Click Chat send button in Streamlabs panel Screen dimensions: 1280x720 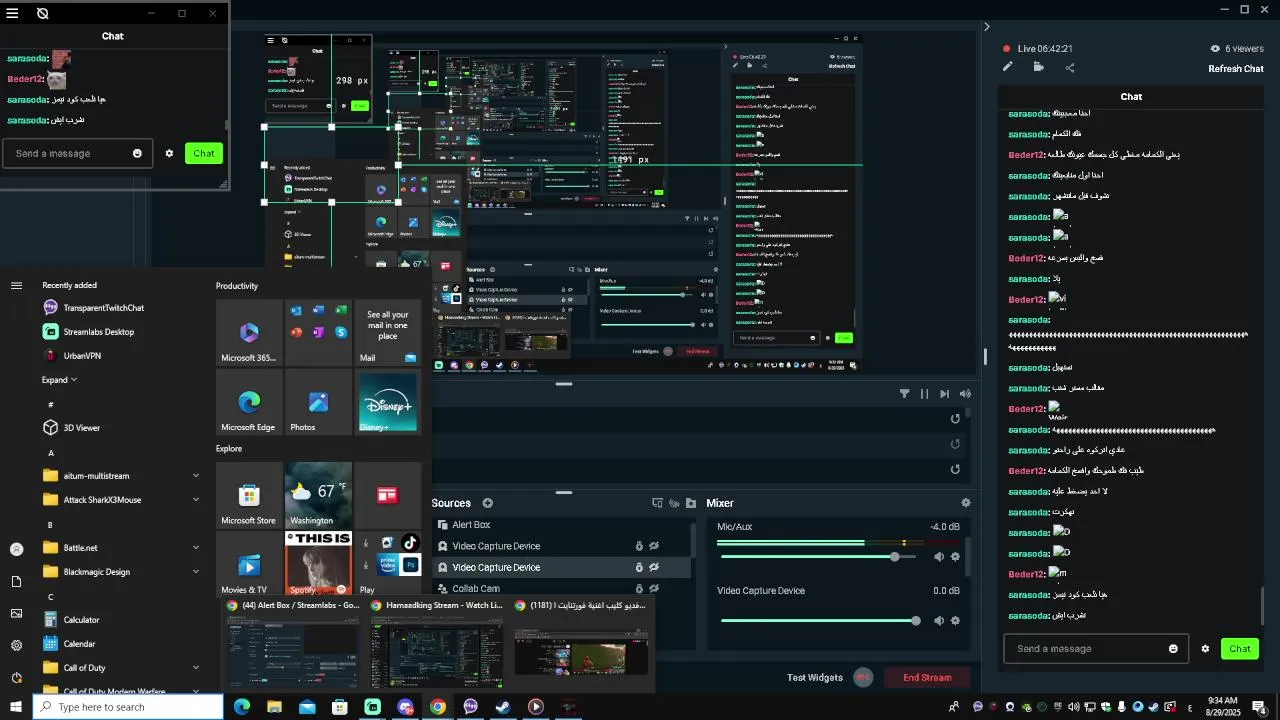[x=1240, y=648]
